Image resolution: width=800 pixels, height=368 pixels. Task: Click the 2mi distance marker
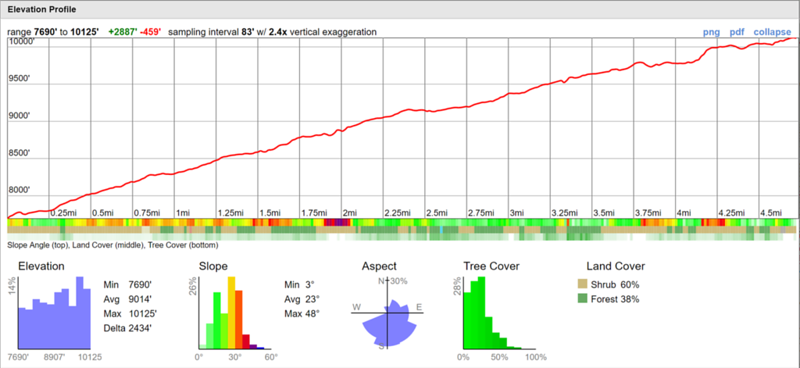(x=349, y=212)
